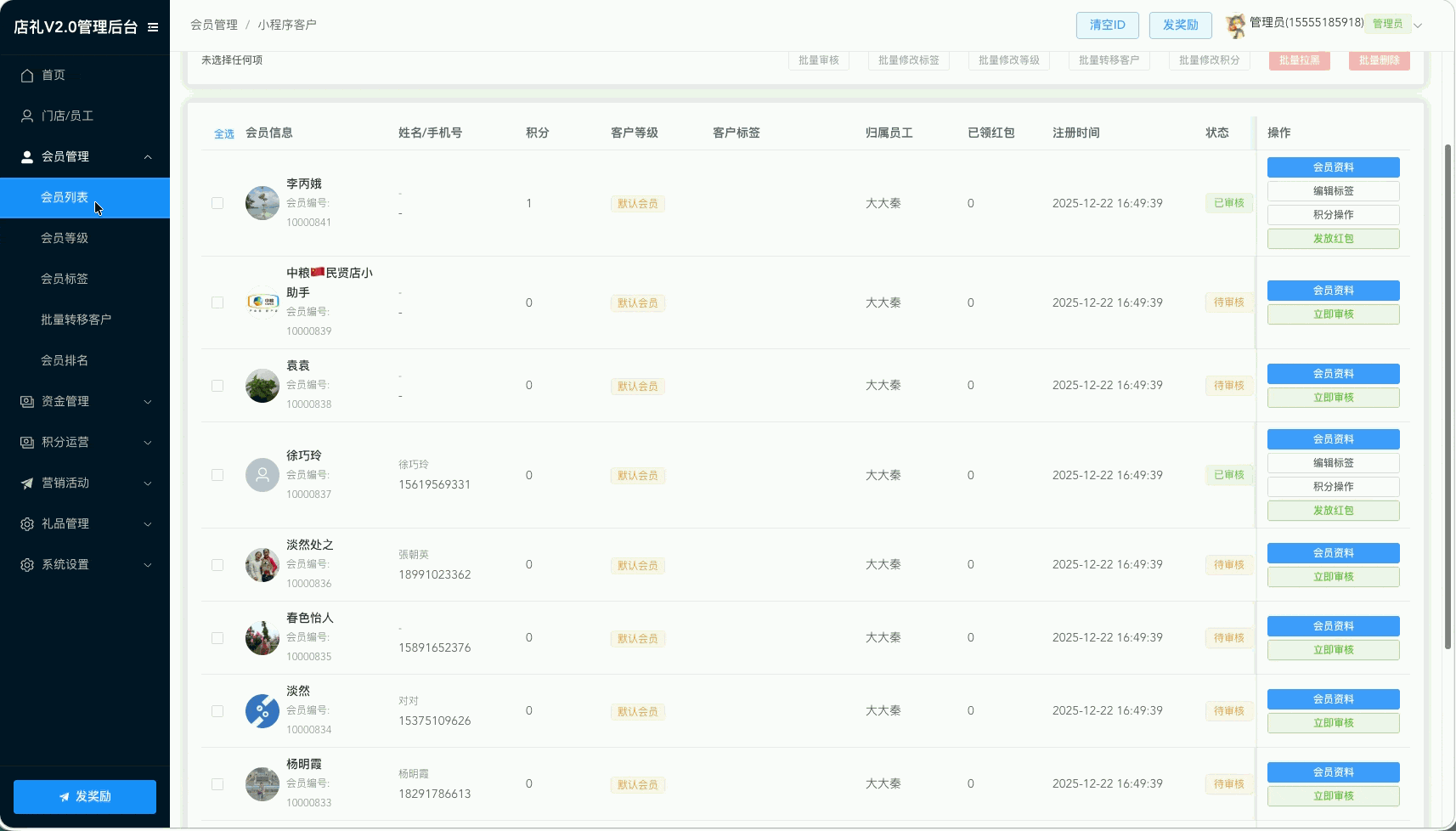Check the checkbox for member 李丙娥

pyautogui.click(x=217, y=203)
